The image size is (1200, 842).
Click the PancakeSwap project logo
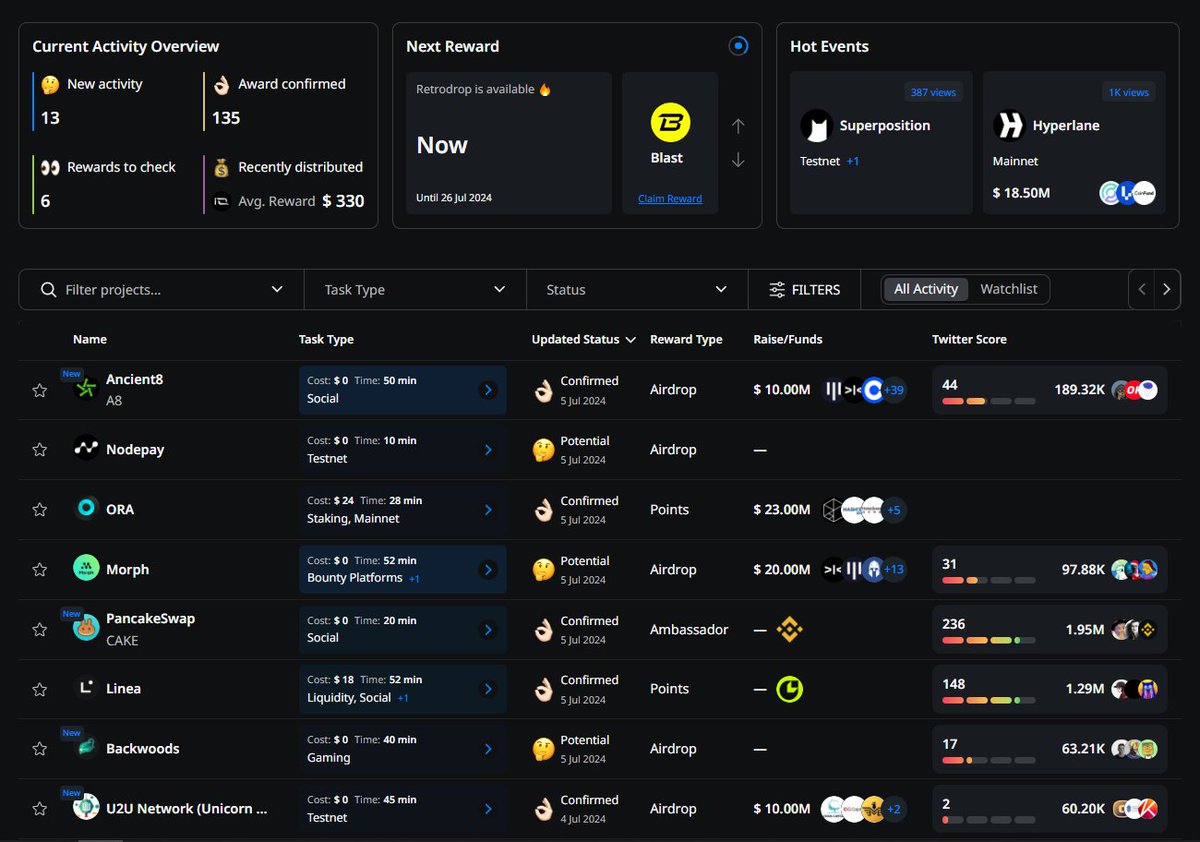tap(86, 628)
